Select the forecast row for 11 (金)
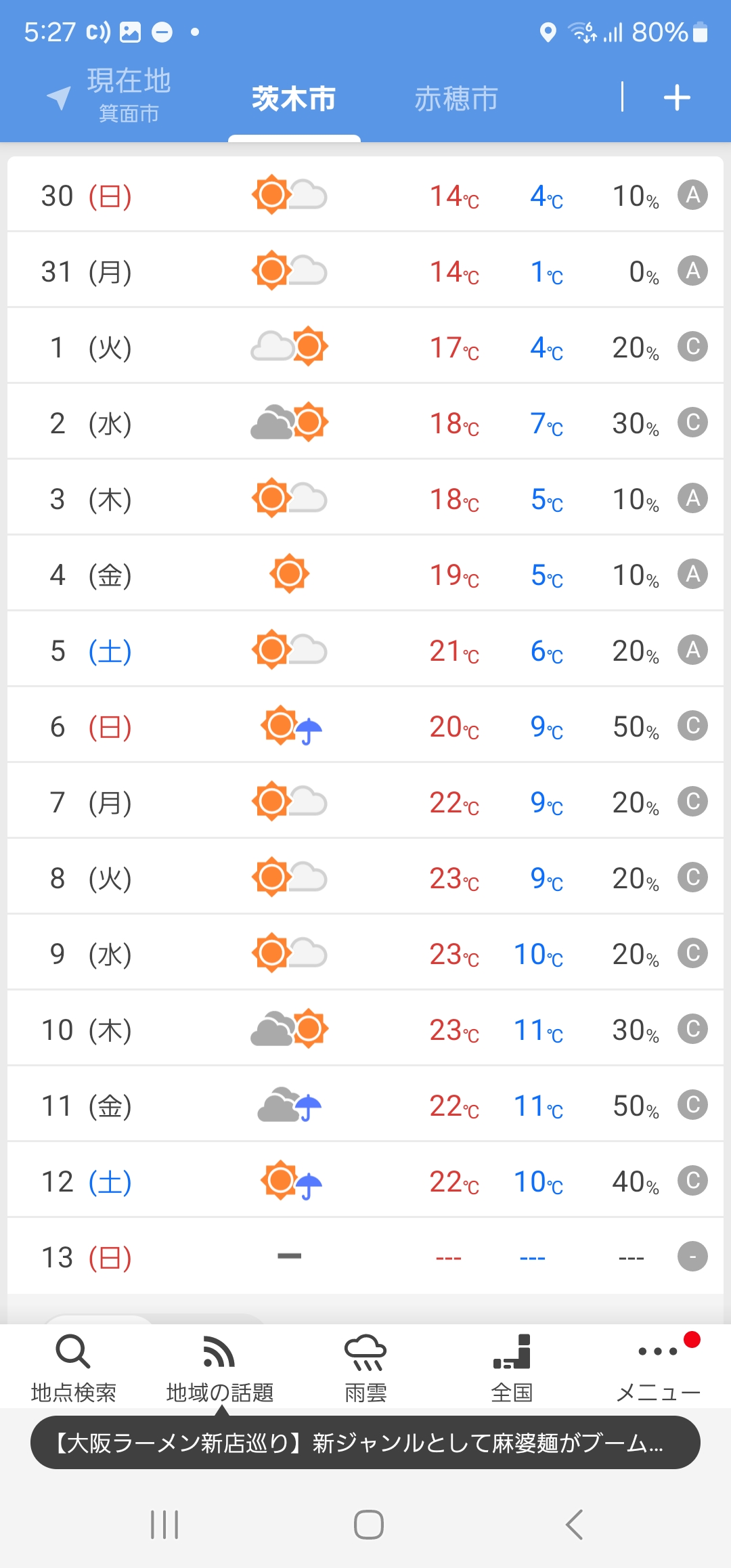This screenshot has width=731, height=1568. [x=365, y=1105]
